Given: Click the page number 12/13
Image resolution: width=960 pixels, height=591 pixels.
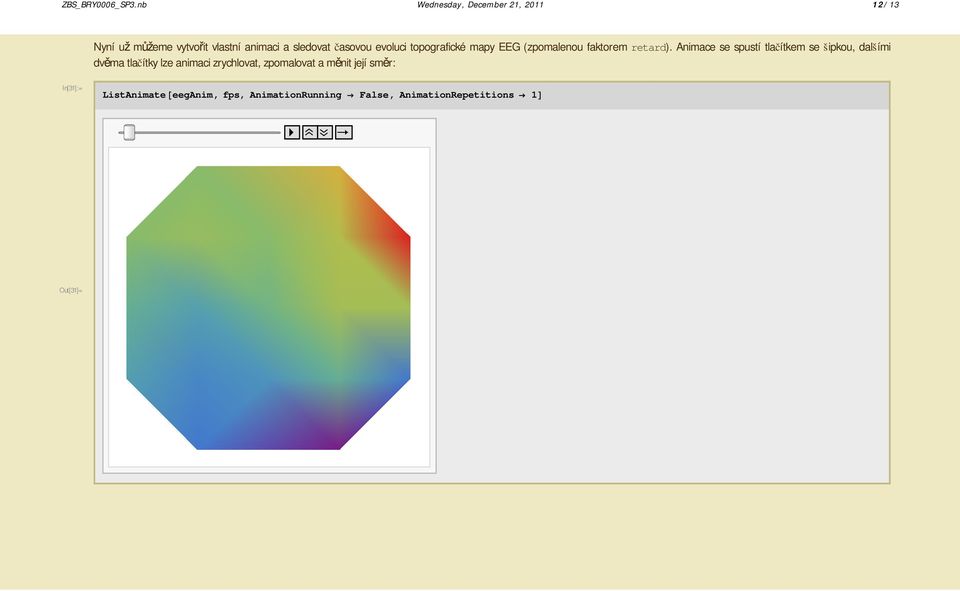Looking at the screenshot, I should pyautogui.click(x=886, y=5).
